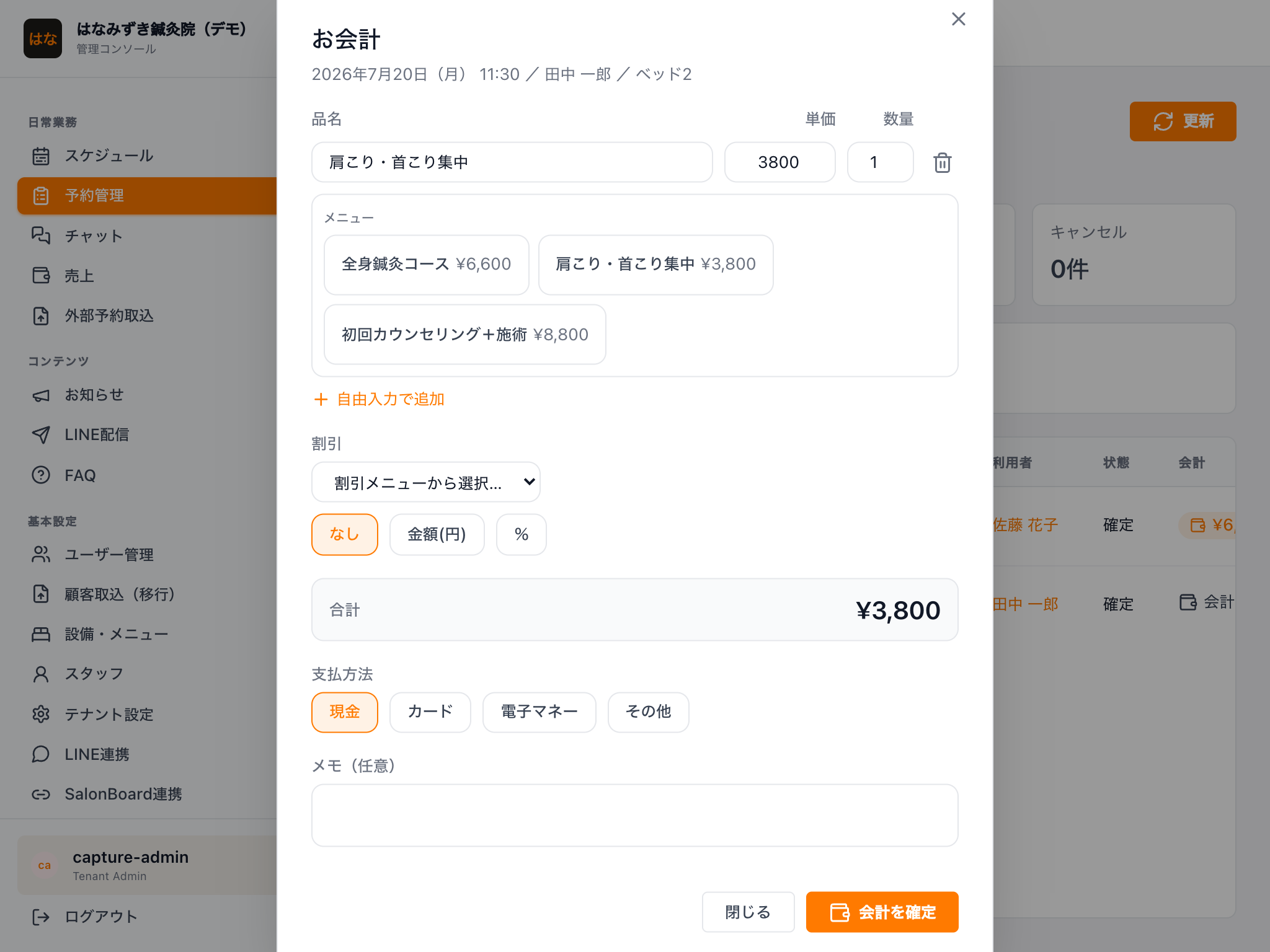
Task: Open LINE配信 menu item
Action: pyautogui.click(x=147, y=434)
